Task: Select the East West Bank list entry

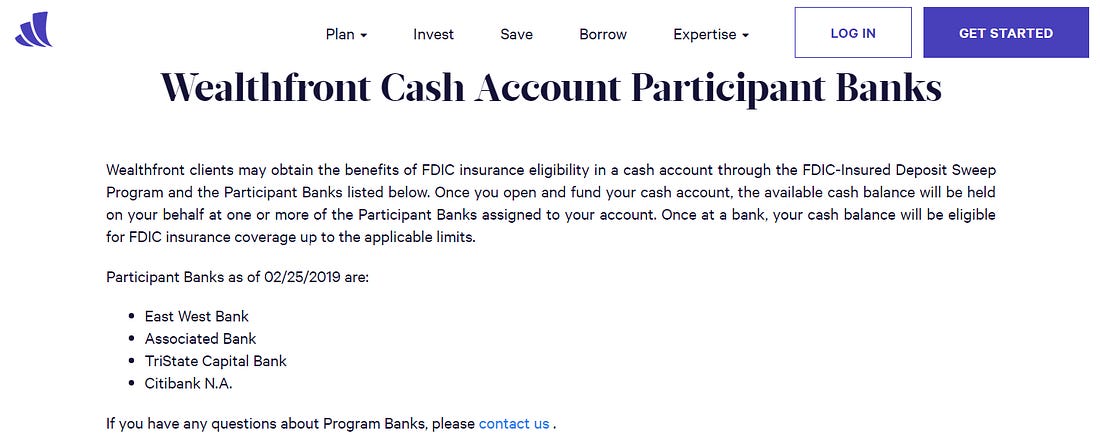Action: click(x=196, y=316)
